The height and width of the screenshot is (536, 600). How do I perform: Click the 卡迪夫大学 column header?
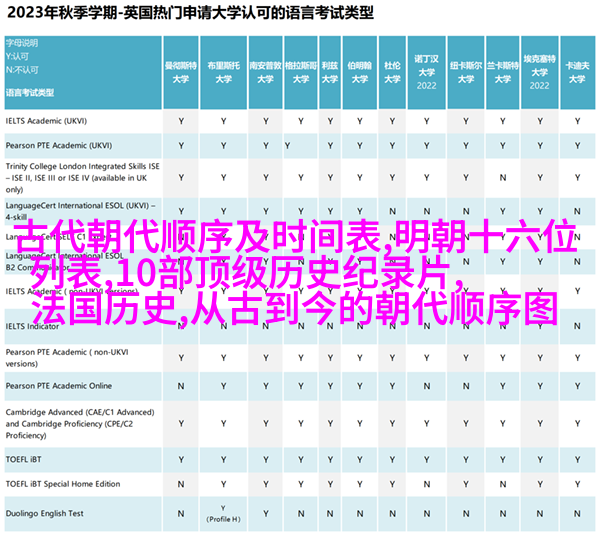[x=575, y=68]
